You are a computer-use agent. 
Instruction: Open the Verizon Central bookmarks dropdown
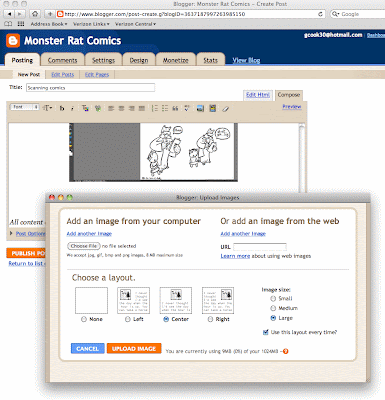pyautogui.click(x=135, y=24)
